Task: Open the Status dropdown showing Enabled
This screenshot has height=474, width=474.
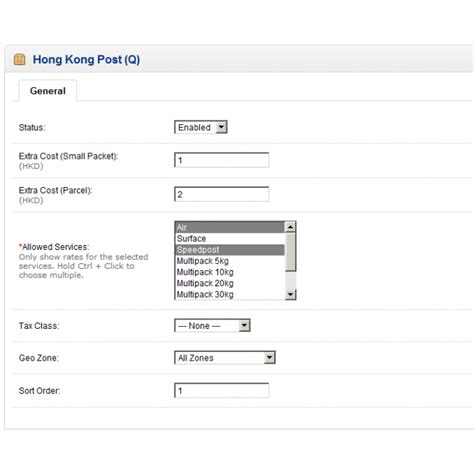Action: [x=201, y=127]
